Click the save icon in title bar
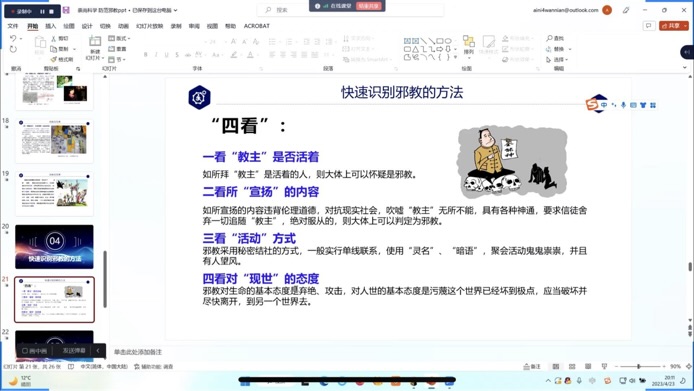The width and height of the screenshot is (694, 391). (66, 10)
